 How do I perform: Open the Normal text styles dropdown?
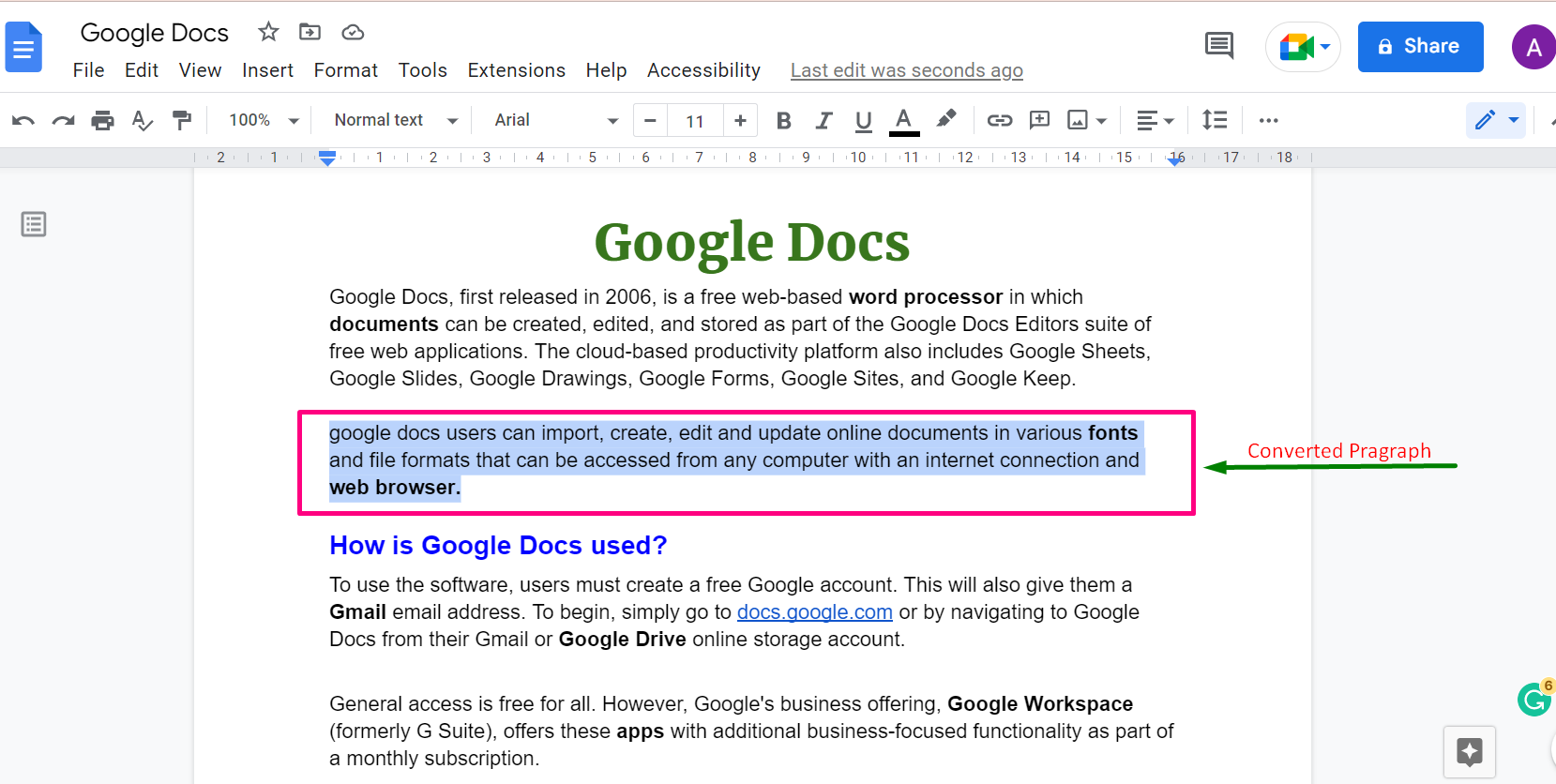(x=396, y=120)
